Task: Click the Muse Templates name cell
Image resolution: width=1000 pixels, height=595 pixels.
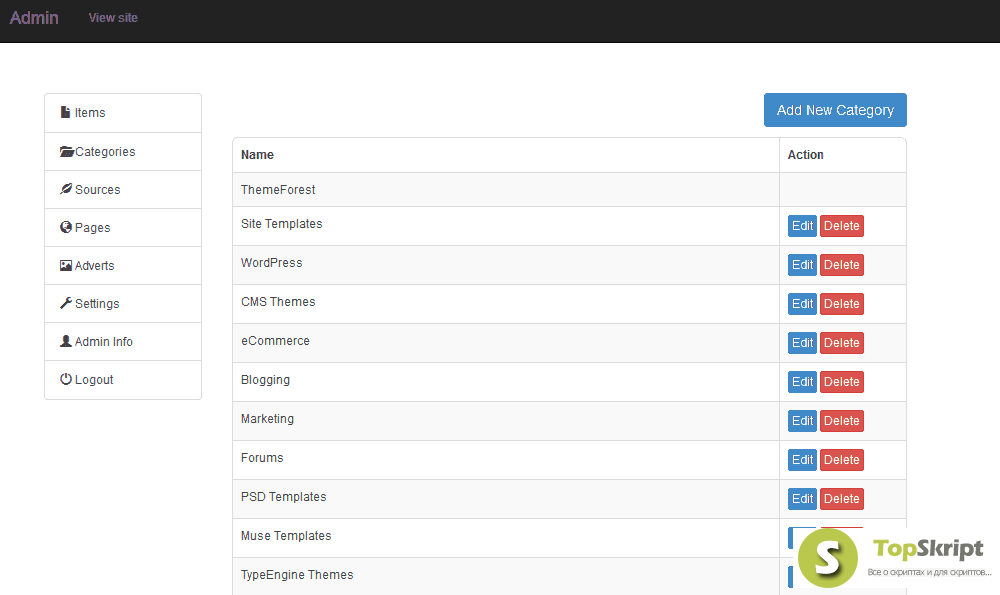Action: [x=506, y=537]
